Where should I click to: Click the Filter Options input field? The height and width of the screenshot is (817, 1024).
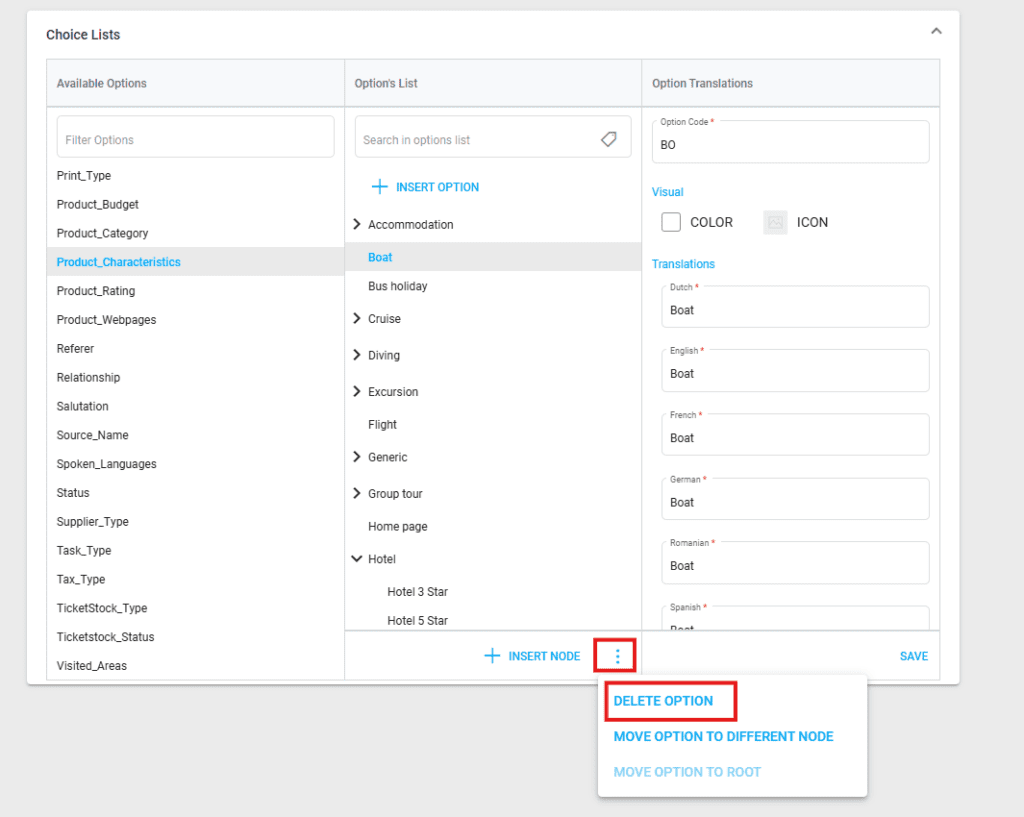click(195, 140)
